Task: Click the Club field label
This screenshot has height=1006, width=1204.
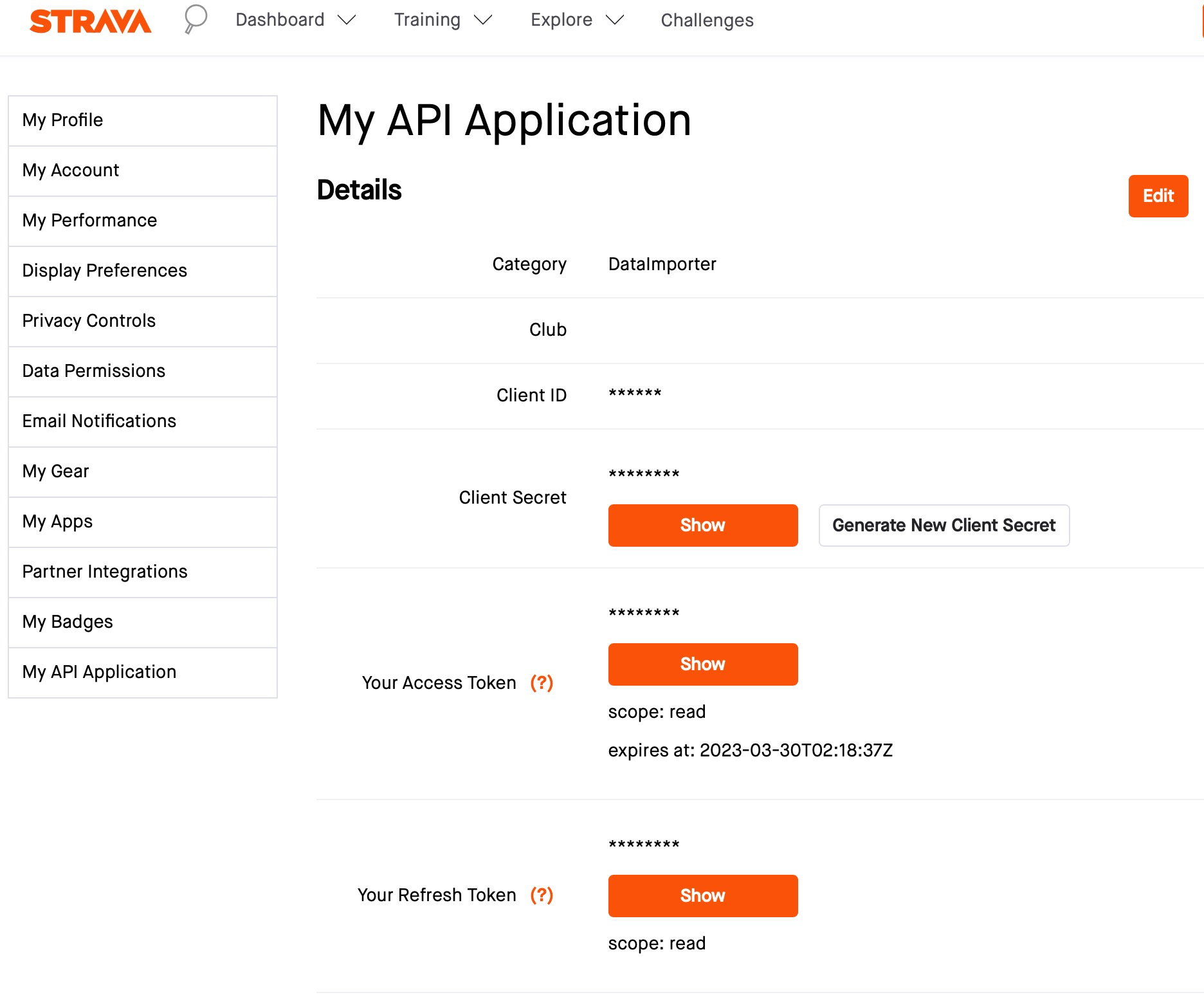Action: pos(548,330)
